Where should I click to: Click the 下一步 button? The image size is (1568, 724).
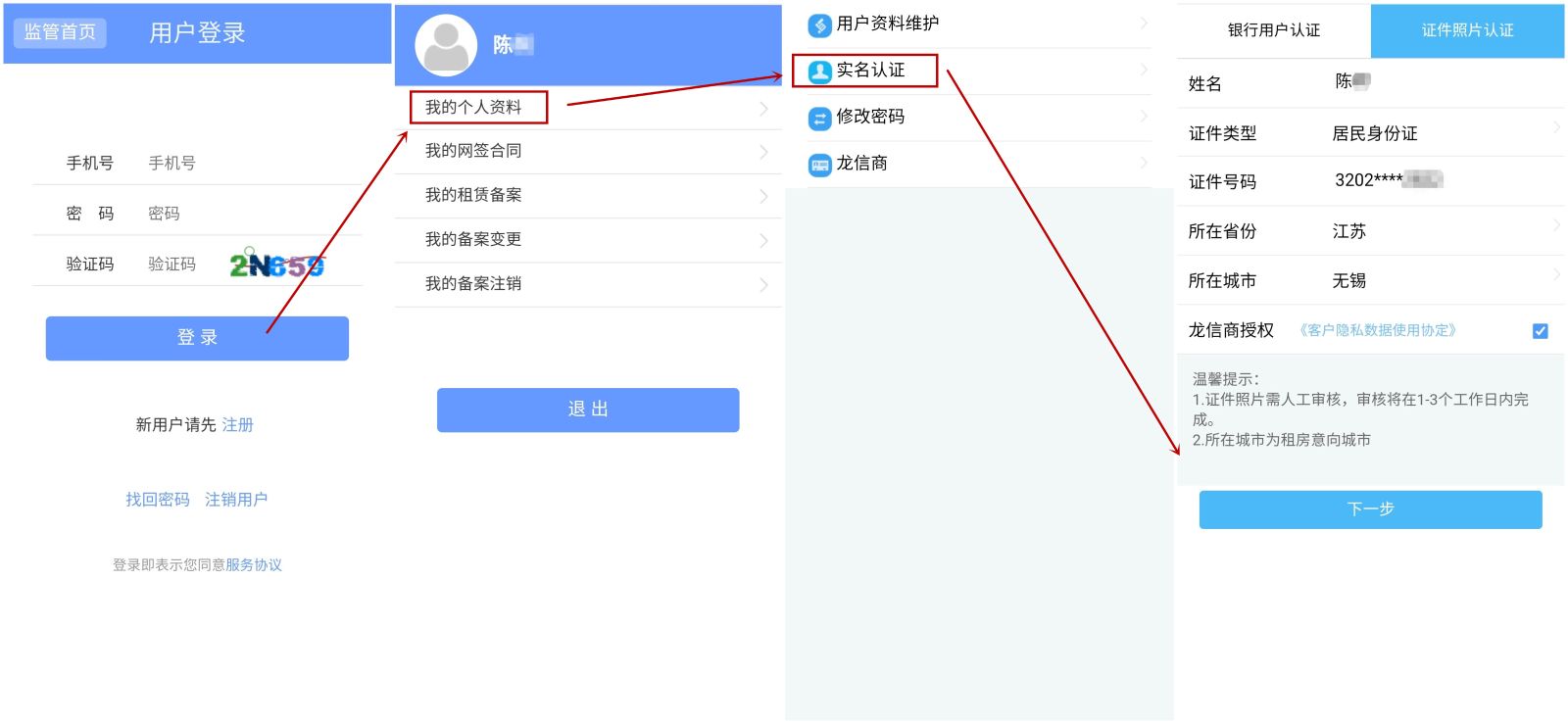pos(1370,509)
